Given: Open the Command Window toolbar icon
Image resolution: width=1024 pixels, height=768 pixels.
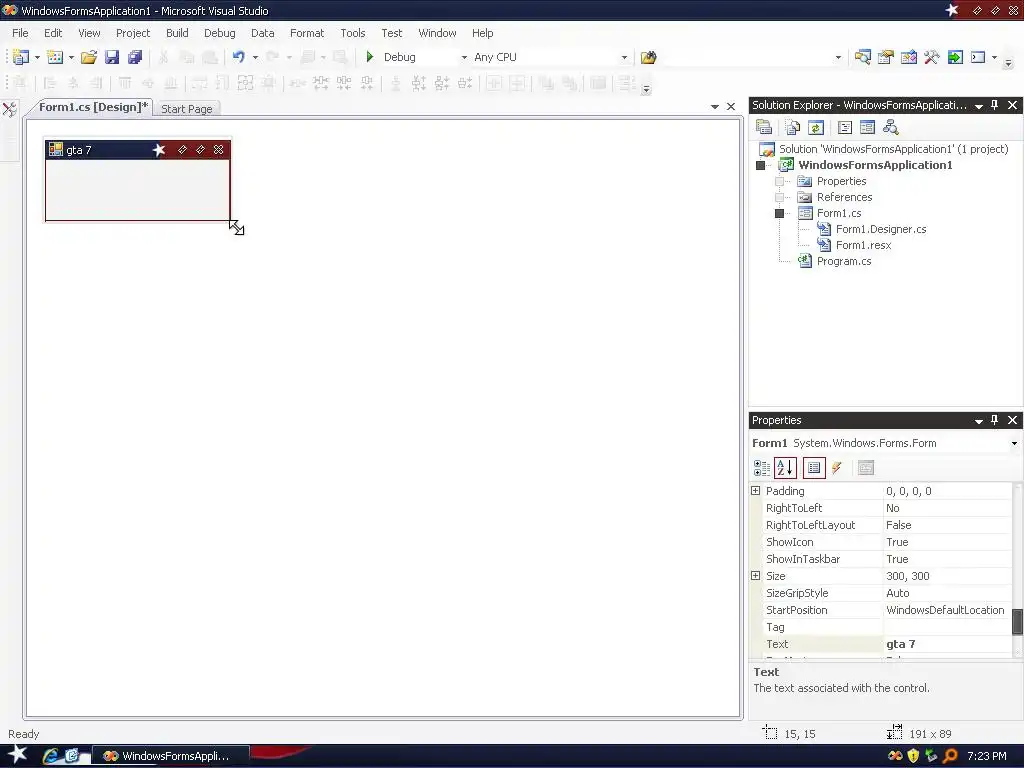Looking at the screenshot, I should (x=978, y=57).
